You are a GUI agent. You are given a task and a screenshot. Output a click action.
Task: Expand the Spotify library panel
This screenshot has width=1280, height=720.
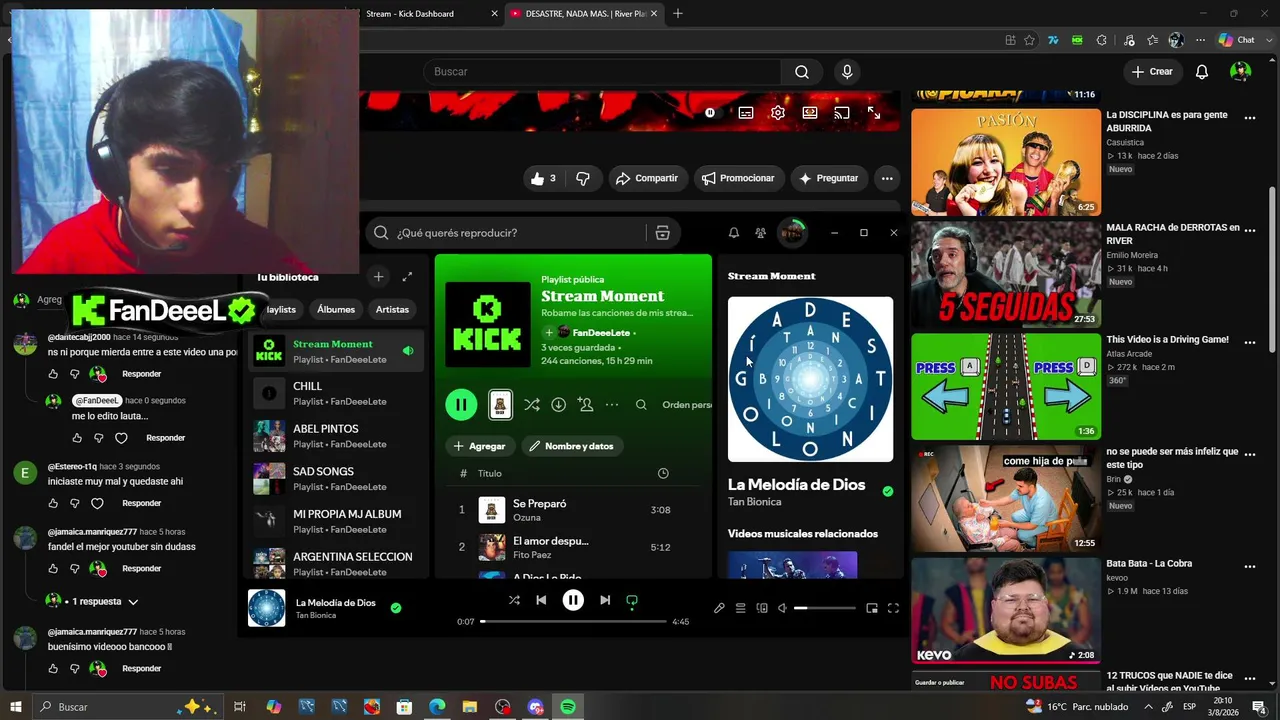click(407, 277)
